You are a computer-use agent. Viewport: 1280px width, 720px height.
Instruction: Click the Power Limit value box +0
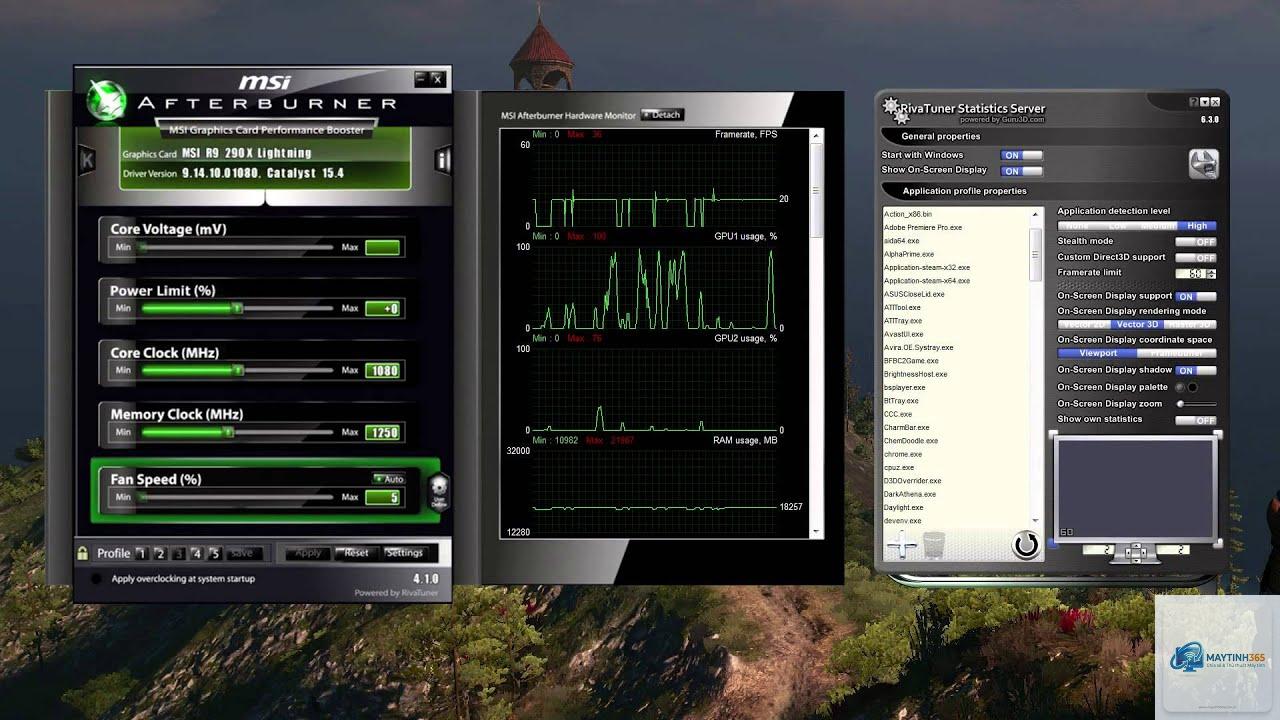[383, 309]
